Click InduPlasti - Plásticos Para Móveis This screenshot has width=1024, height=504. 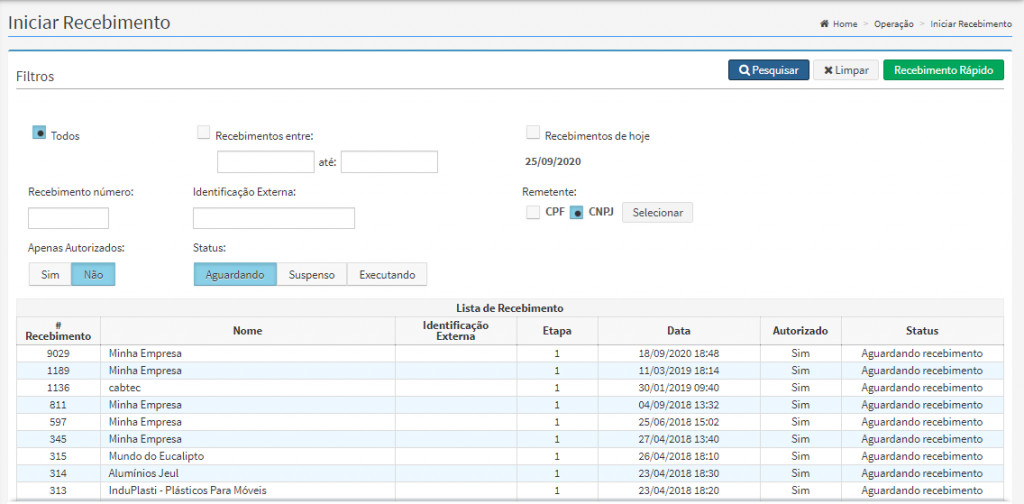tap(188, 489)
